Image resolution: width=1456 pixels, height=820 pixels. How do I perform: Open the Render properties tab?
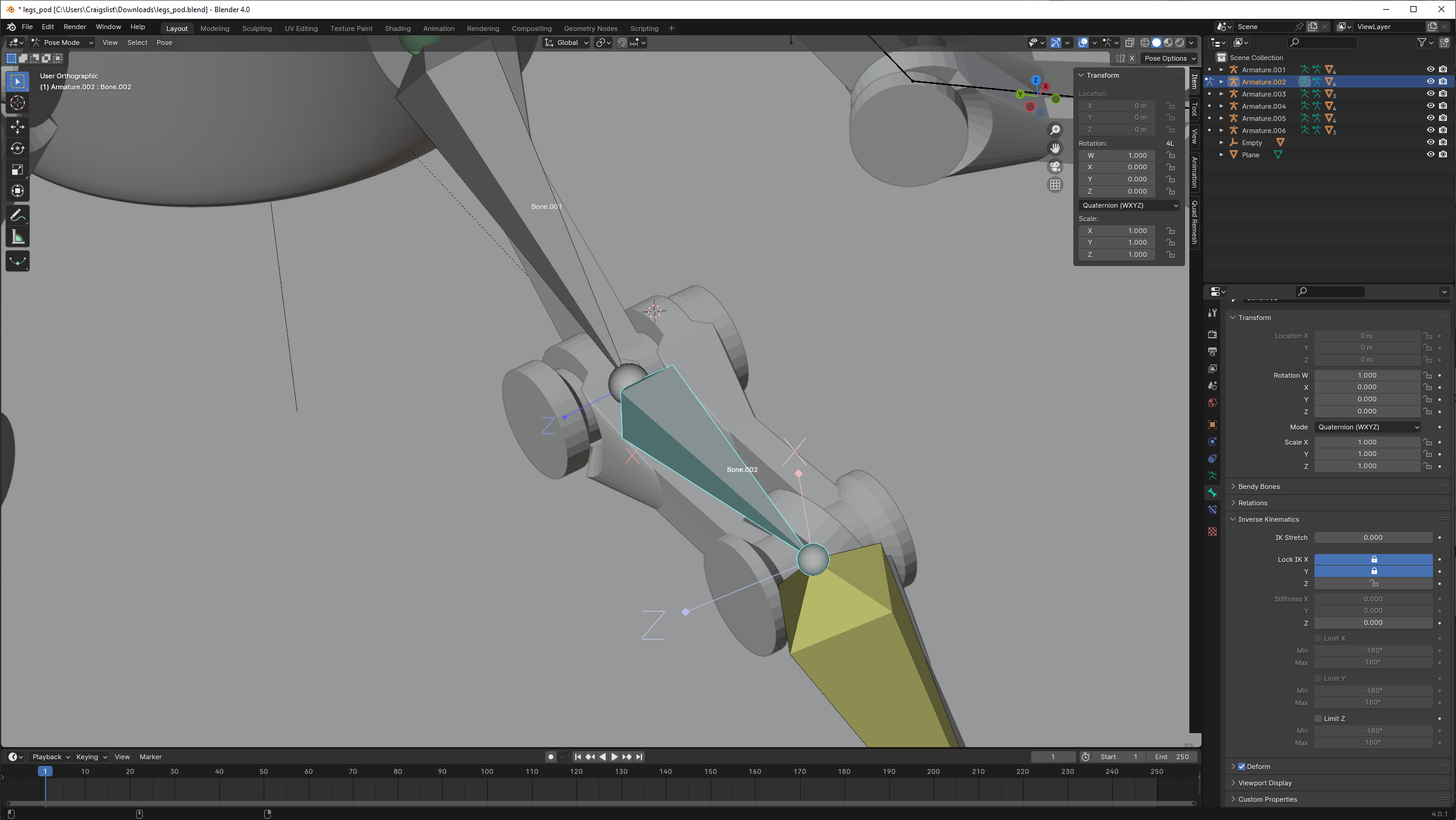pos(1212,335)
